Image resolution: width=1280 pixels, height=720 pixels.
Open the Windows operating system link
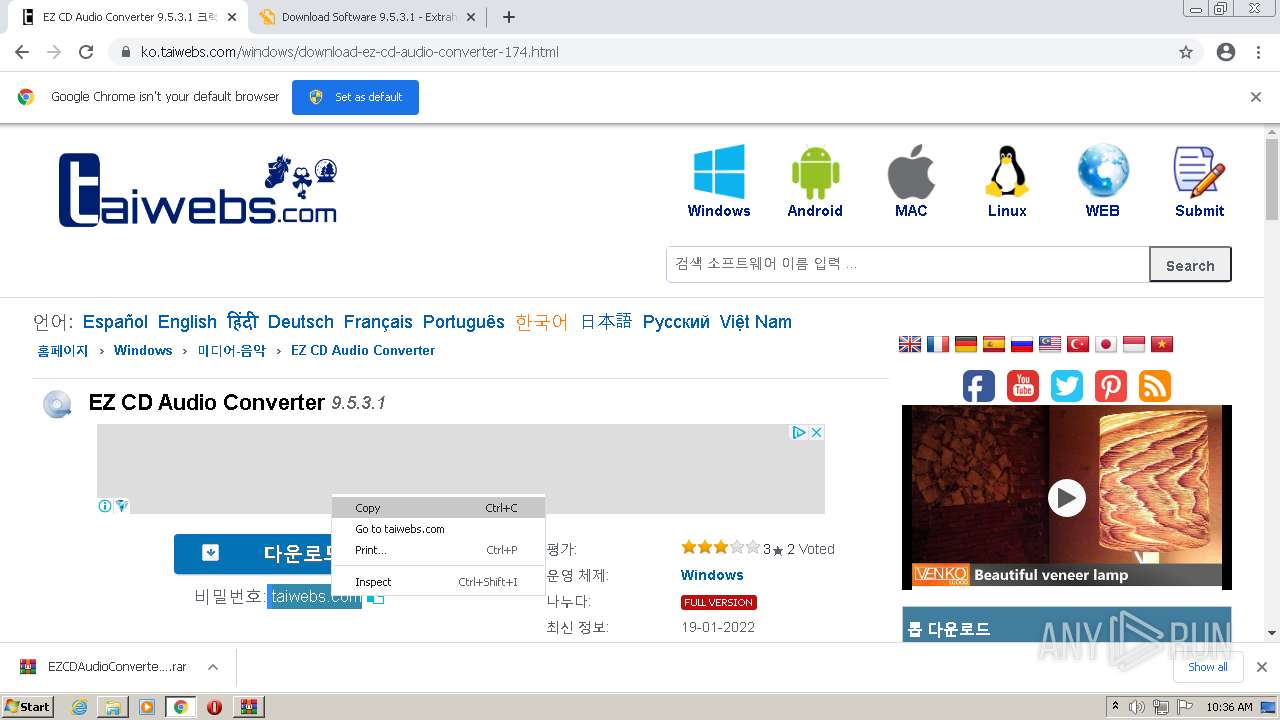pos(712,575)
